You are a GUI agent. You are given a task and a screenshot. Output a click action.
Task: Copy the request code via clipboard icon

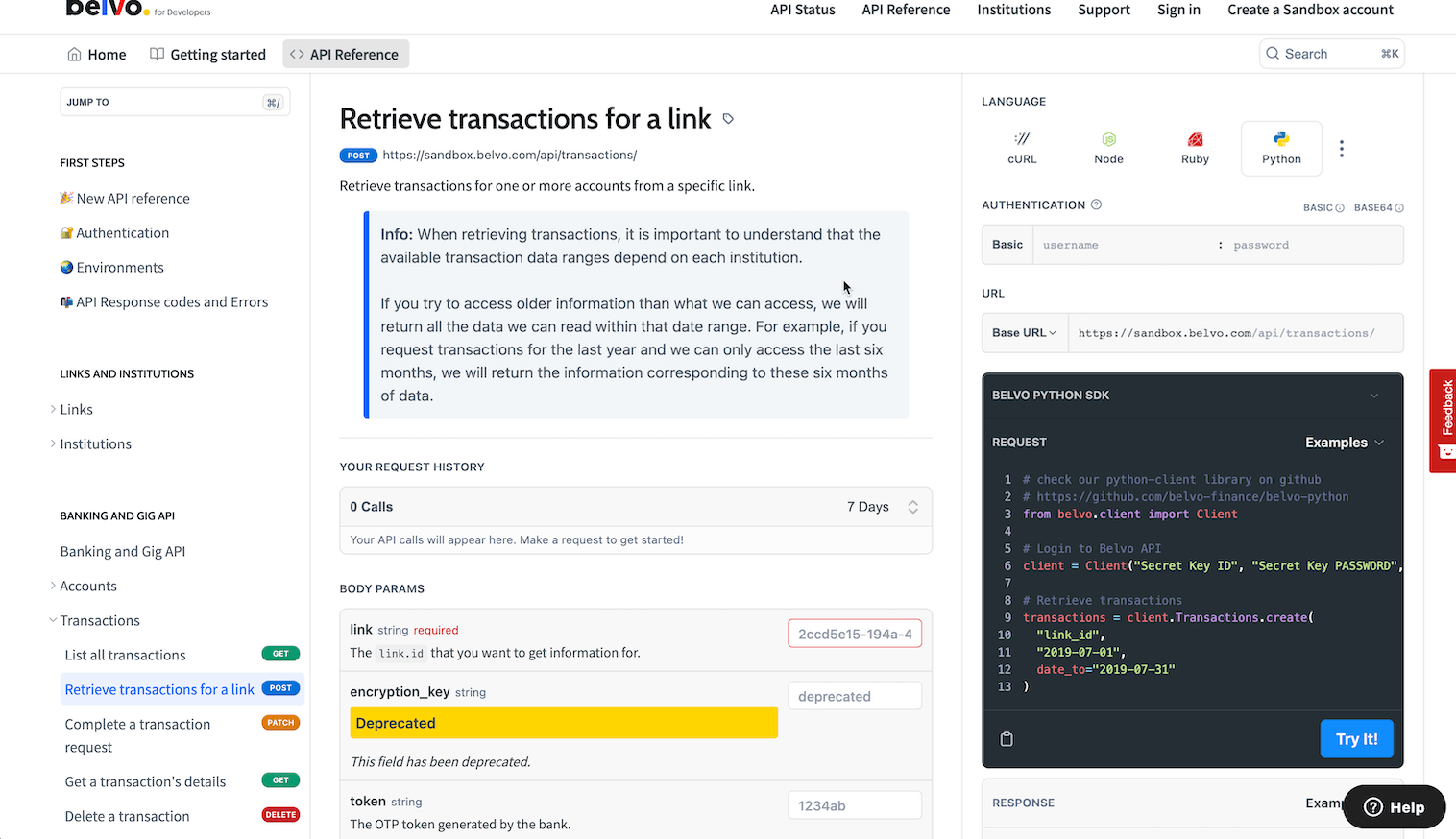coord(1007,739)
